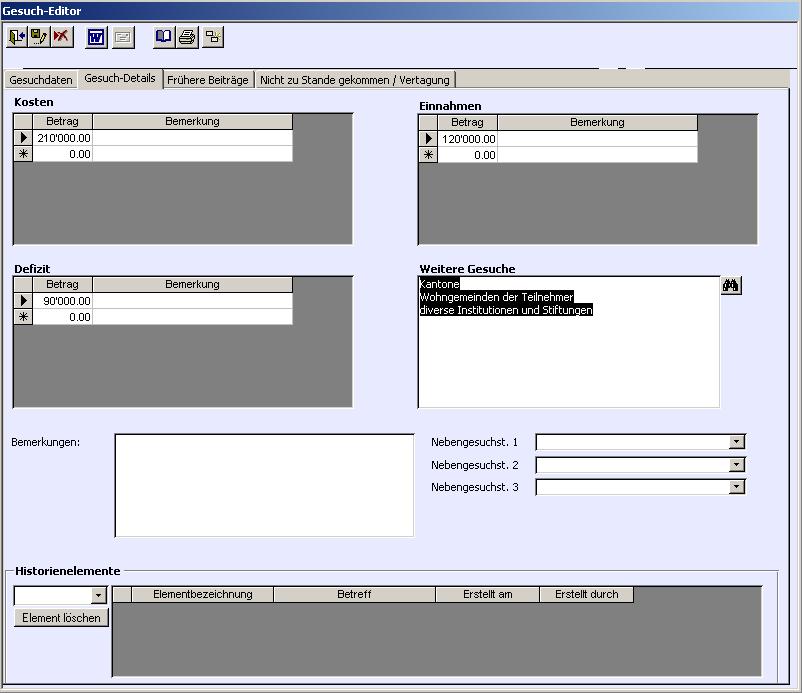Open the Nebengesuchst. 3 dropdown
The height and width of the screenshot is (693, 802).
point(737,487)
